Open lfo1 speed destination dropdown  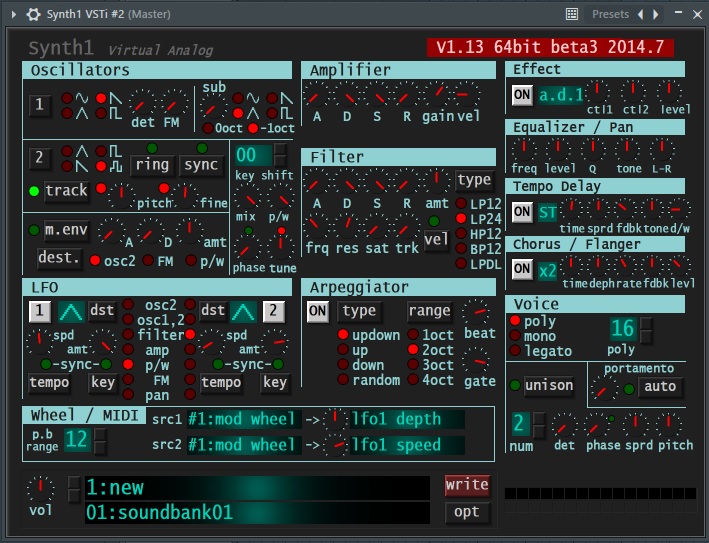[407, 445]
